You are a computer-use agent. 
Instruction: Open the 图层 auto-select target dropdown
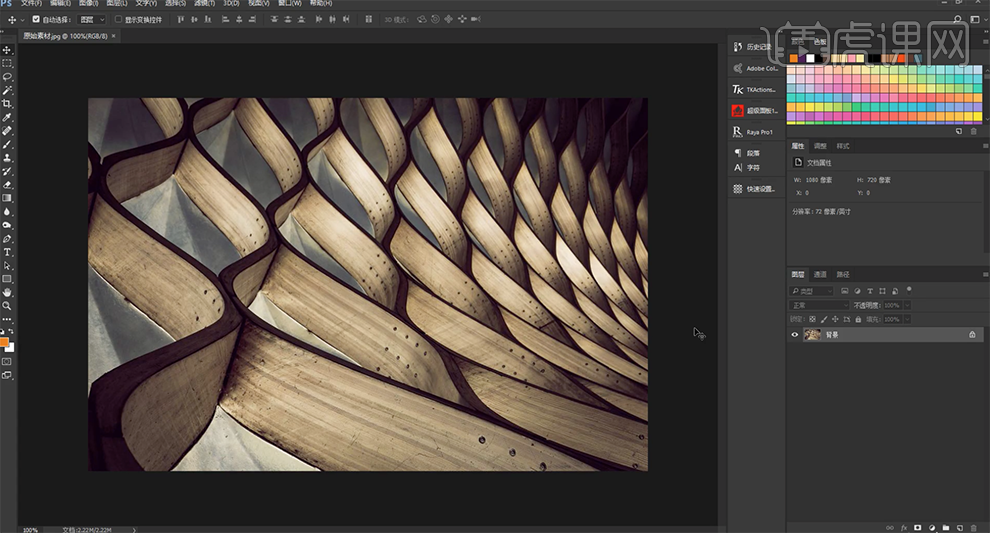coord(92,19)
